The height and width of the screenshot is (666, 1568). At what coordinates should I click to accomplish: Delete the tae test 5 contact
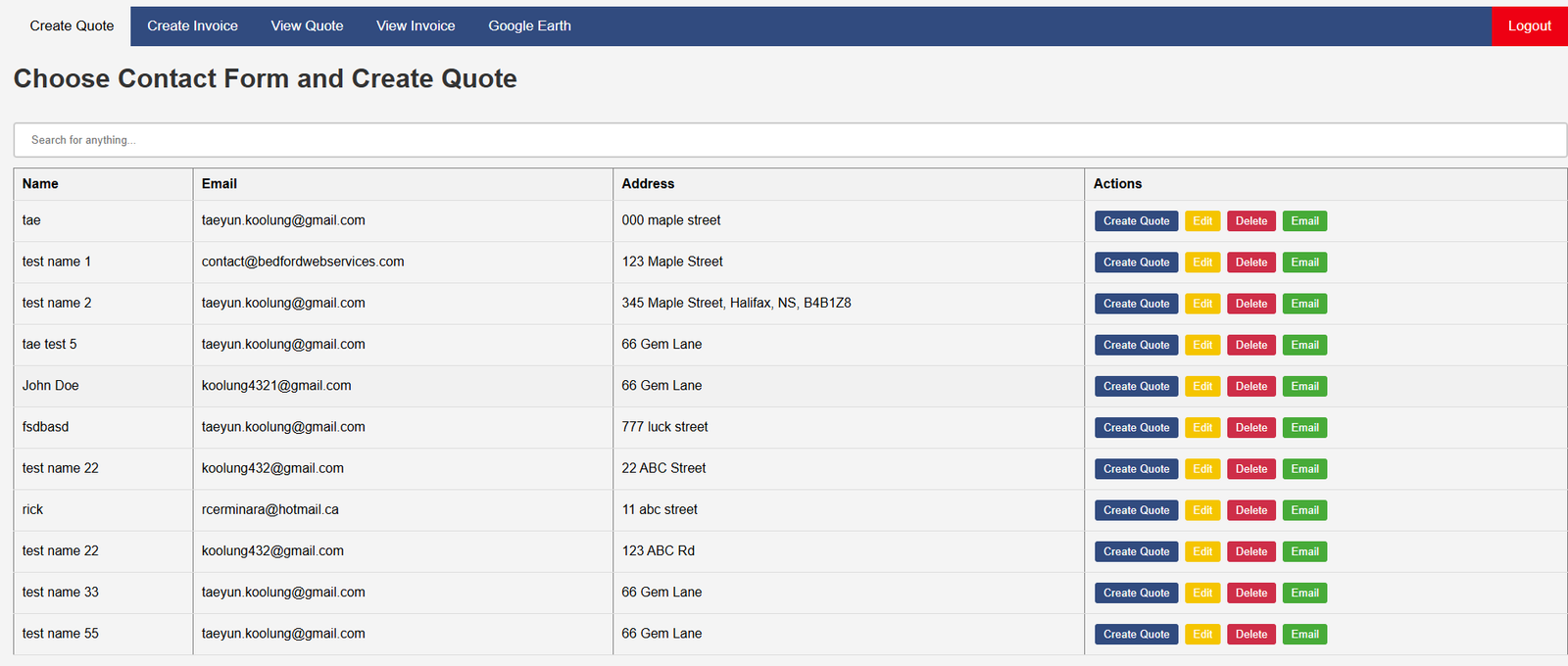1250,345
